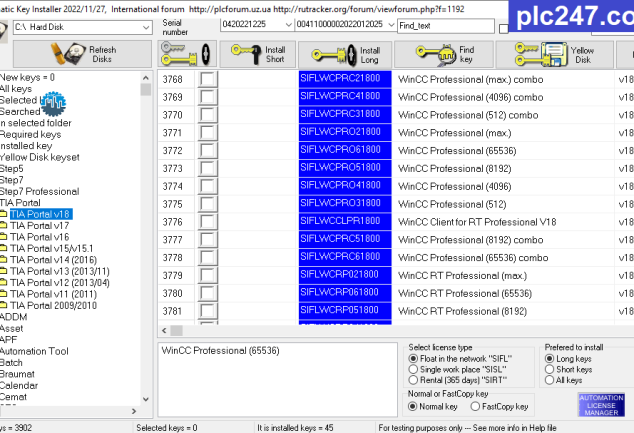This screenshot has width=634, height=433.
Task: Open the 0420221225 serial number dropdown
Action: click(288, 25)
